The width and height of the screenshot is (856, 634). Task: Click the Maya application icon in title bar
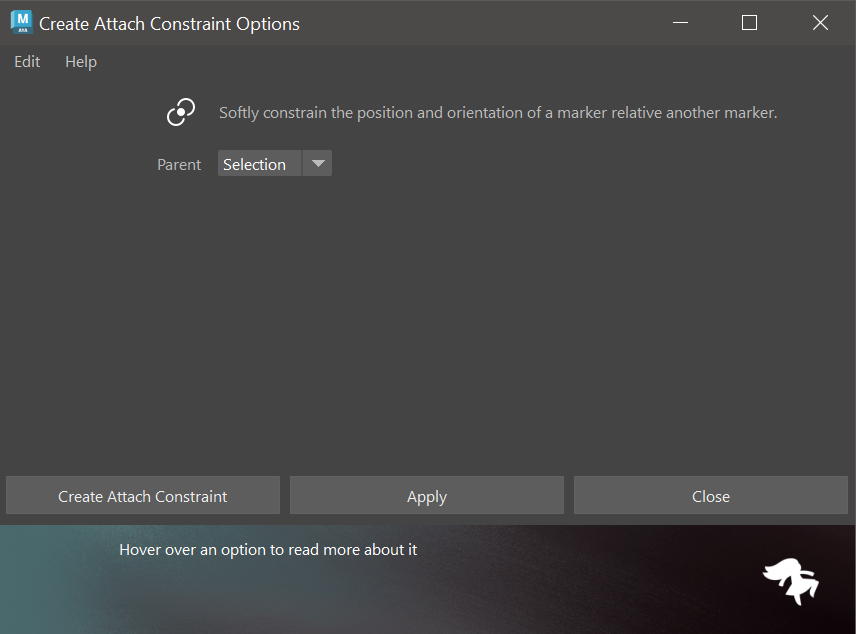[21, 22]
